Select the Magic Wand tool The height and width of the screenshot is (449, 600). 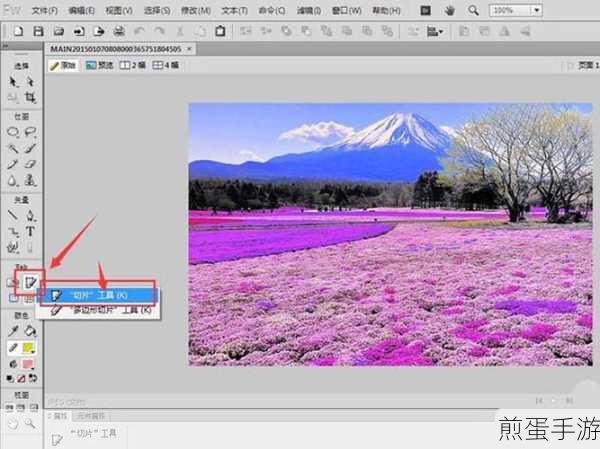pyautogui.click(x=13, y=149)
